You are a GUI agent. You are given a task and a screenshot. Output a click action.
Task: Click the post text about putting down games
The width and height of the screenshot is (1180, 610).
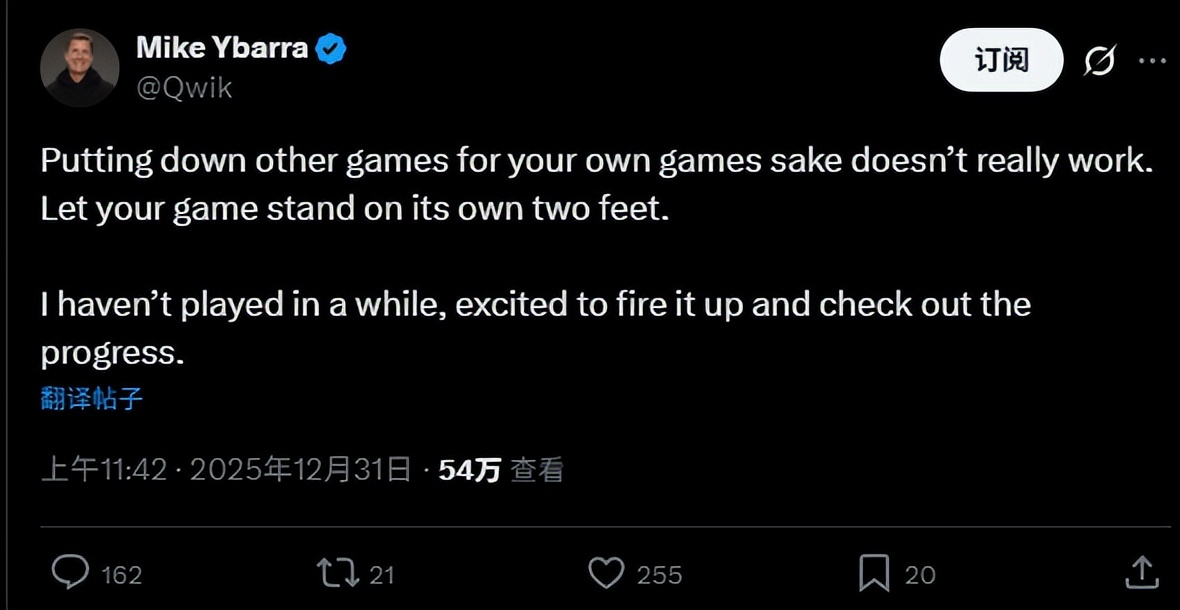(597, 187)
